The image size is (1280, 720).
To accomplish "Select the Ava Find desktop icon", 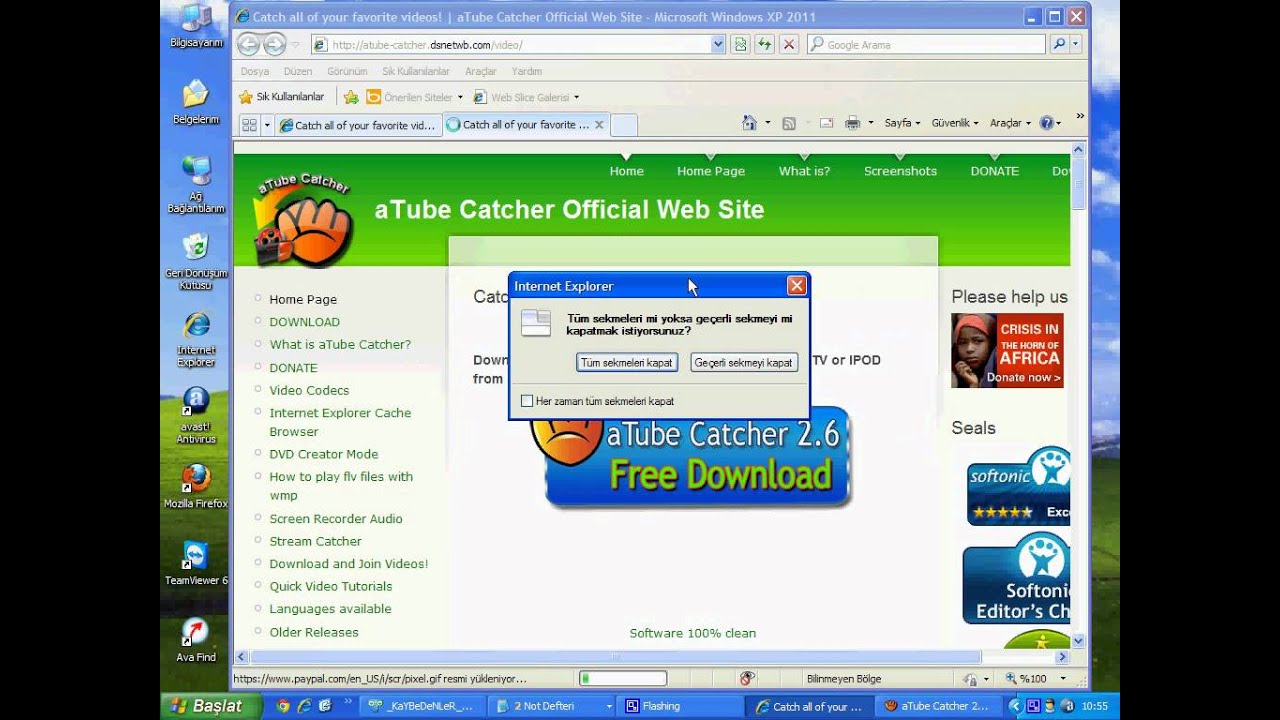I will point(196,641).
